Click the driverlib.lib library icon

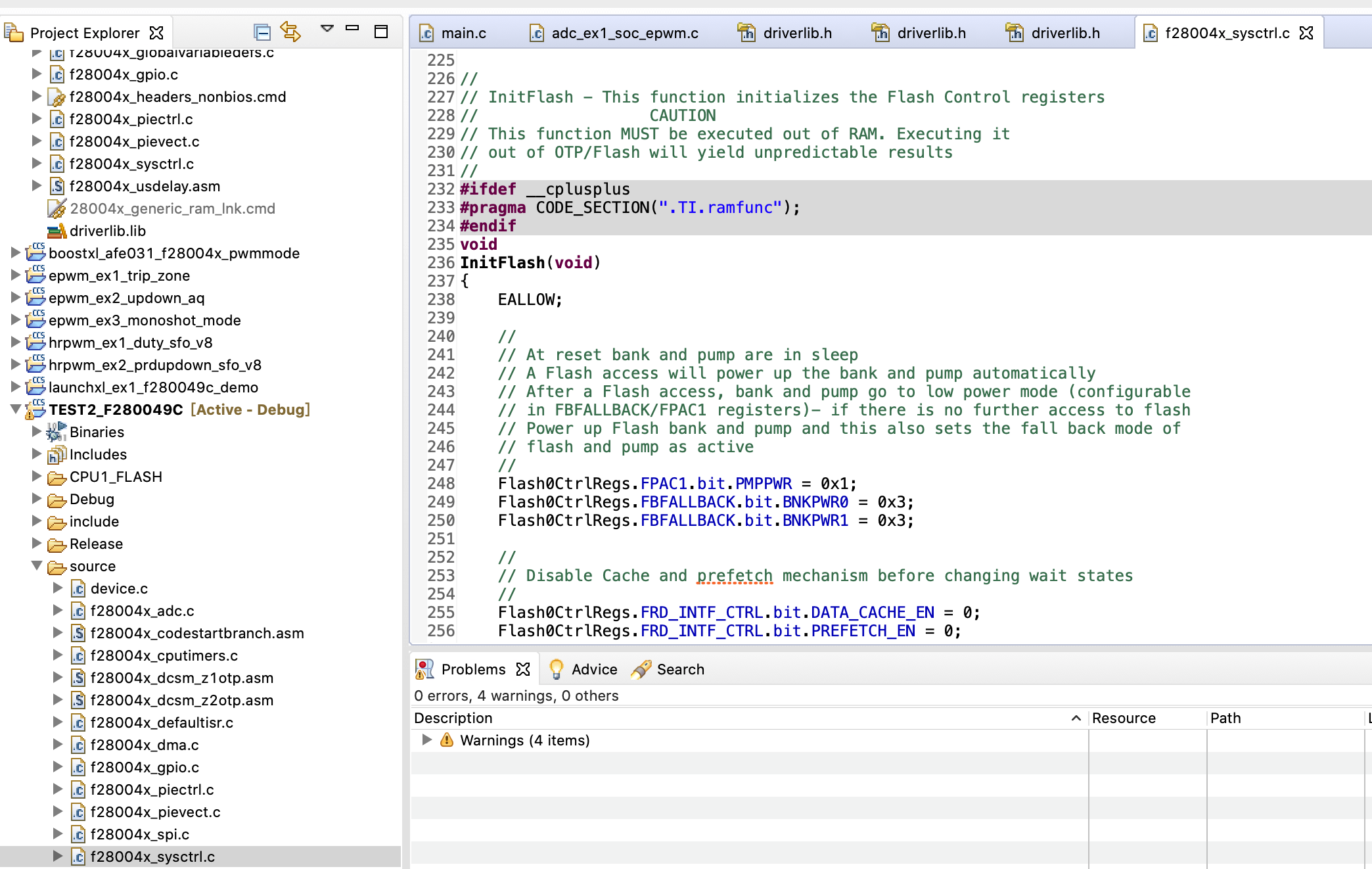point(57,231)
